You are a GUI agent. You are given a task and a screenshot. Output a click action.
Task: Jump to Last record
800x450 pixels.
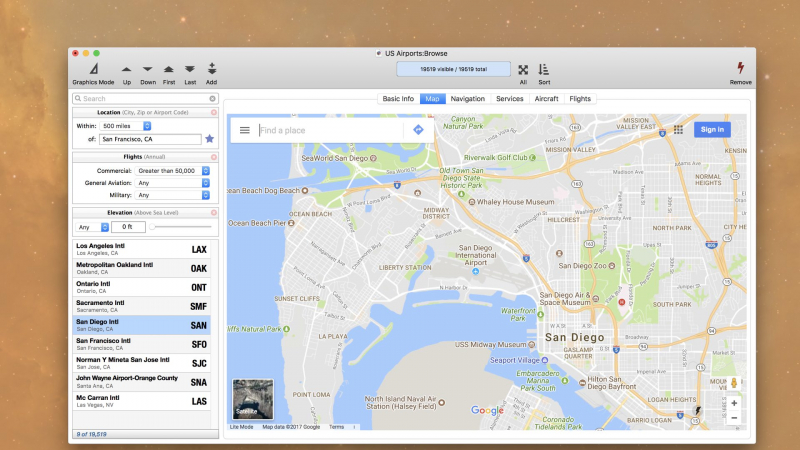pos(190,73)
